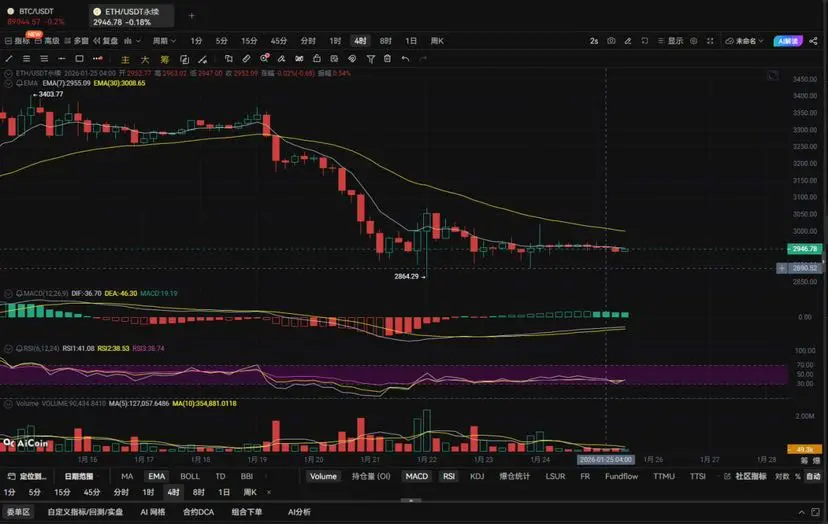Open the 合约DCA bottom tab
The height and width of the screenshot is (524, 828).
coord(199,512)
